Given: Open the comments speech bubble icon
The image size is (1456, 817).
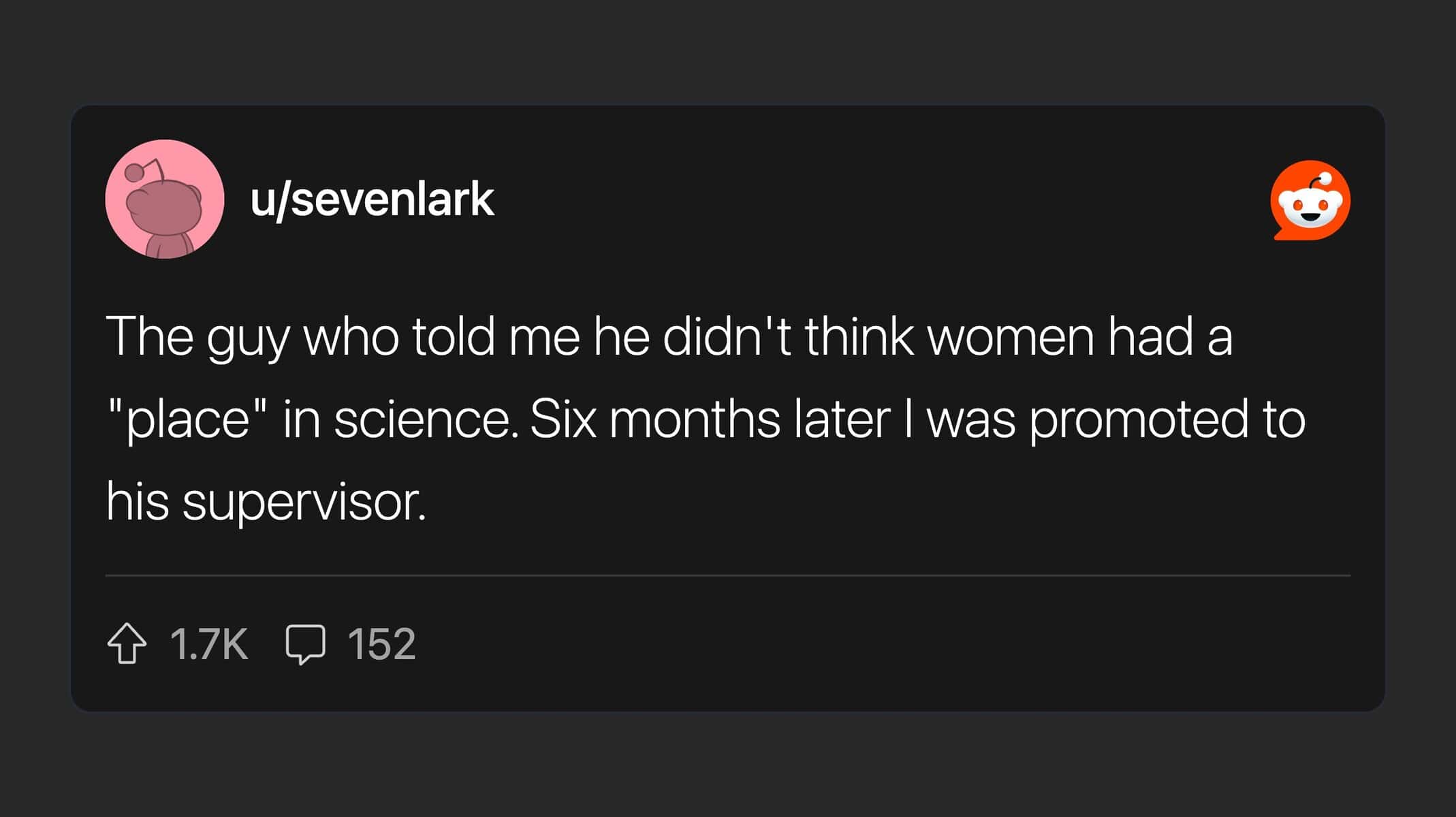Looking at the screenshot, I should click(x=305, y=643).
